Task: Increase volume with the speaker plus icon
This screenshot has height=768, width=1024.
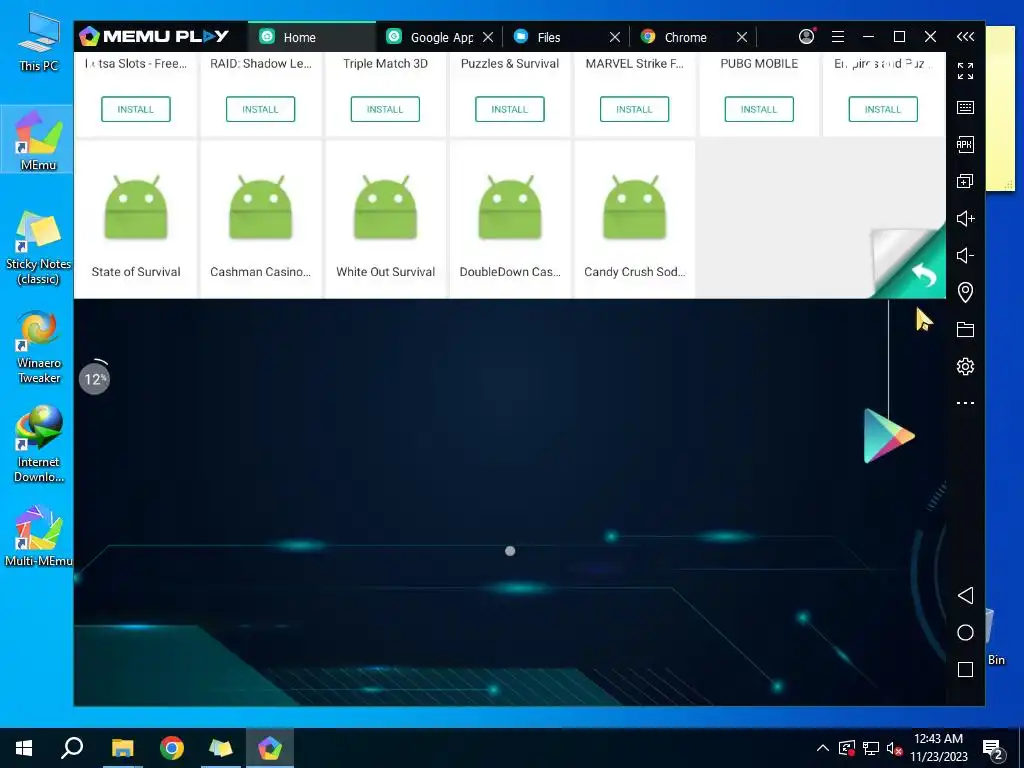Action: tap(965, 218)
